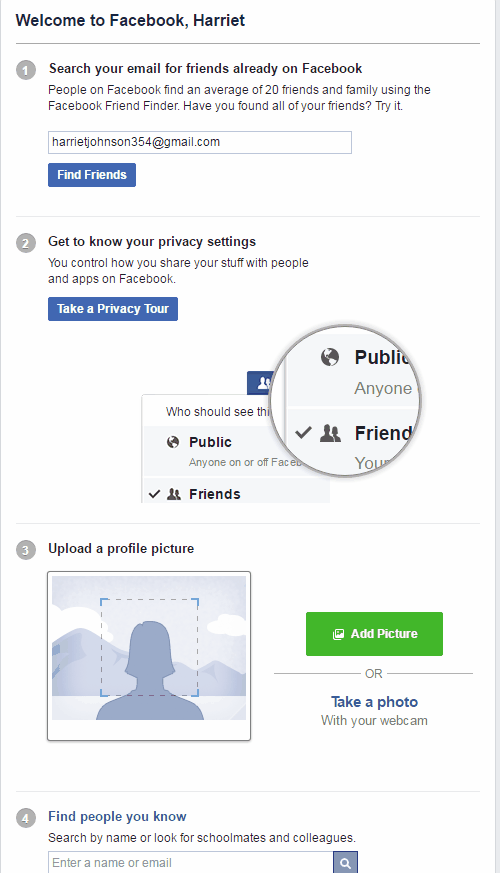Click the enlarged checkmark in magnifier circle

pyautogui.click(x=303, y=433)
